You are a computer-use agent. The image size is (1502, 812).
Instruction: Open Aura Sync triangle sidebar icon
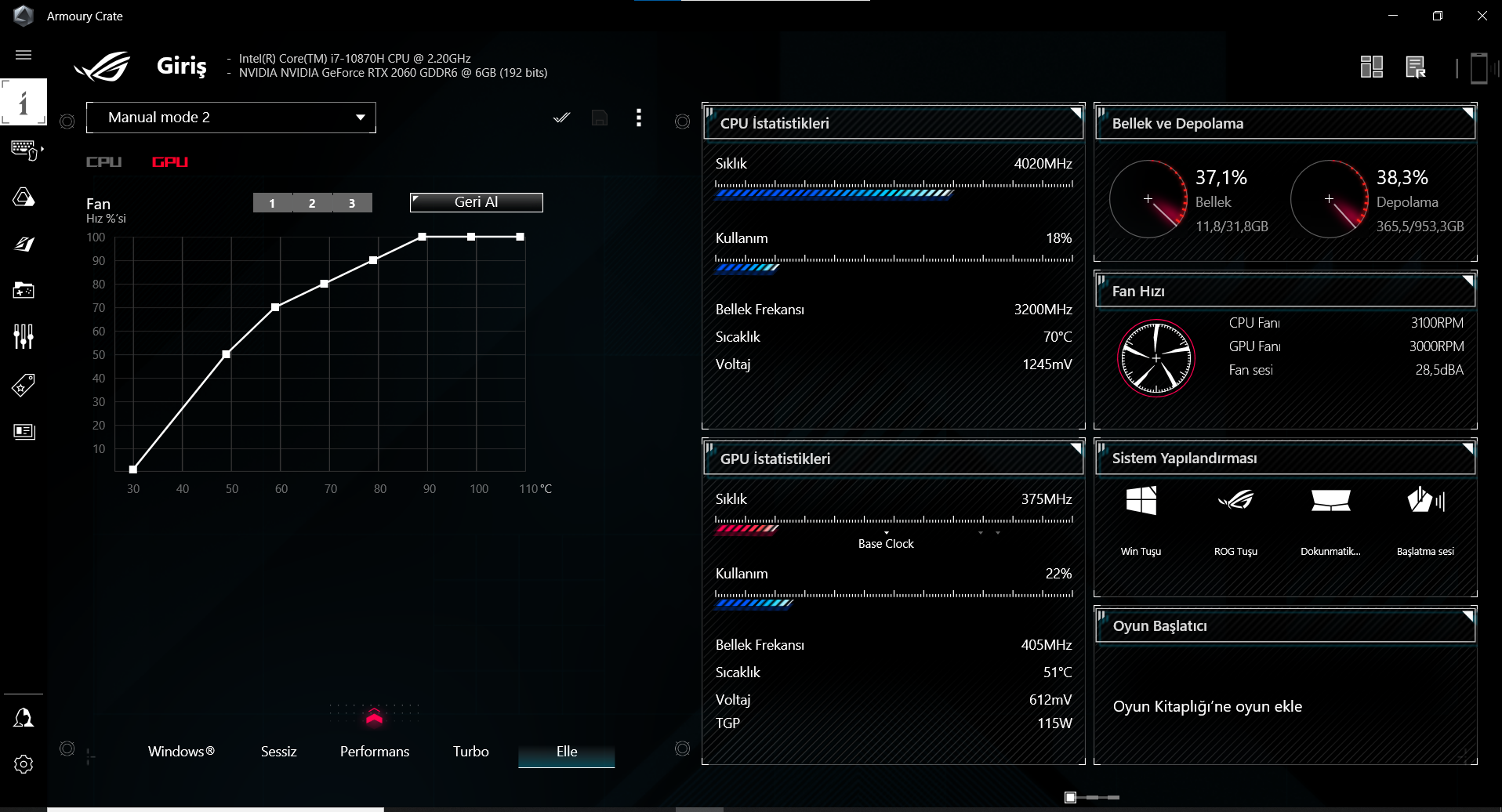(24, 196)
